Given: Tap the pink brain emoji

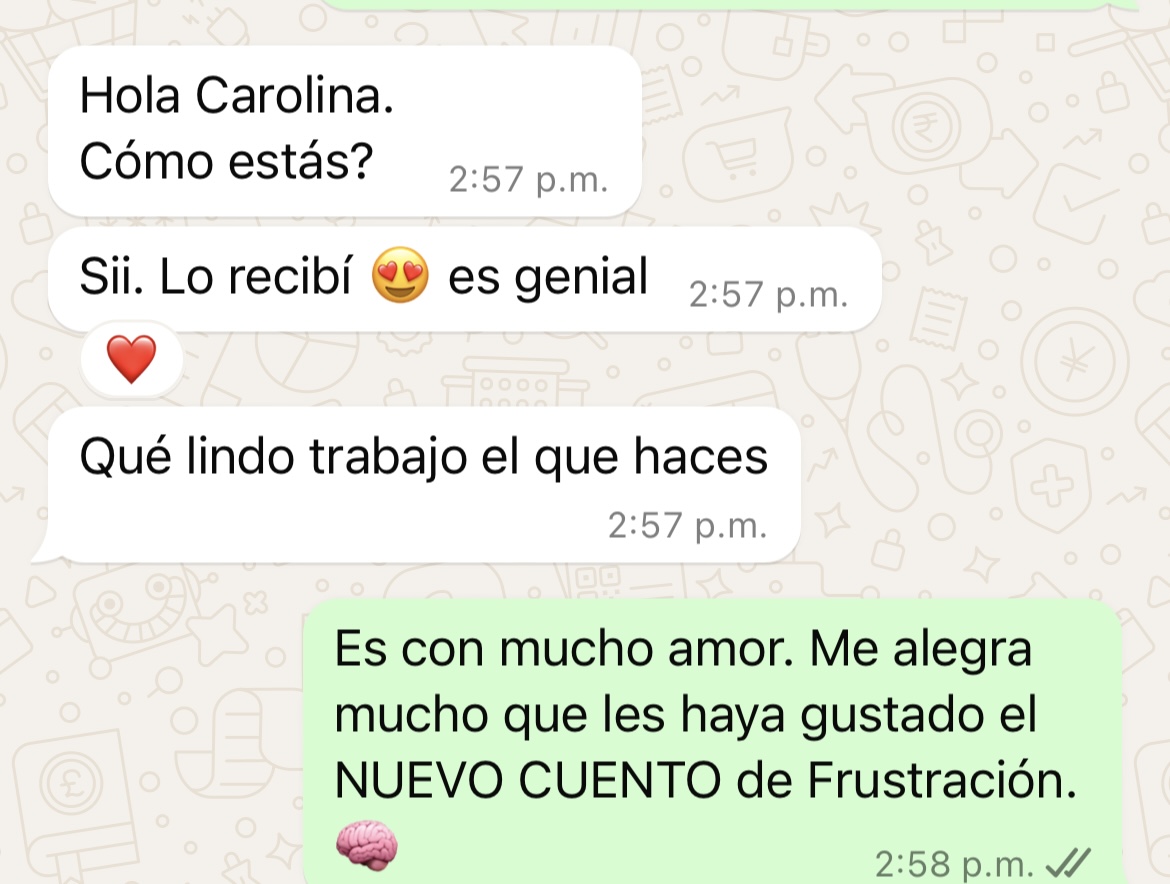Looking at the screenshot, I should point(366,845).
